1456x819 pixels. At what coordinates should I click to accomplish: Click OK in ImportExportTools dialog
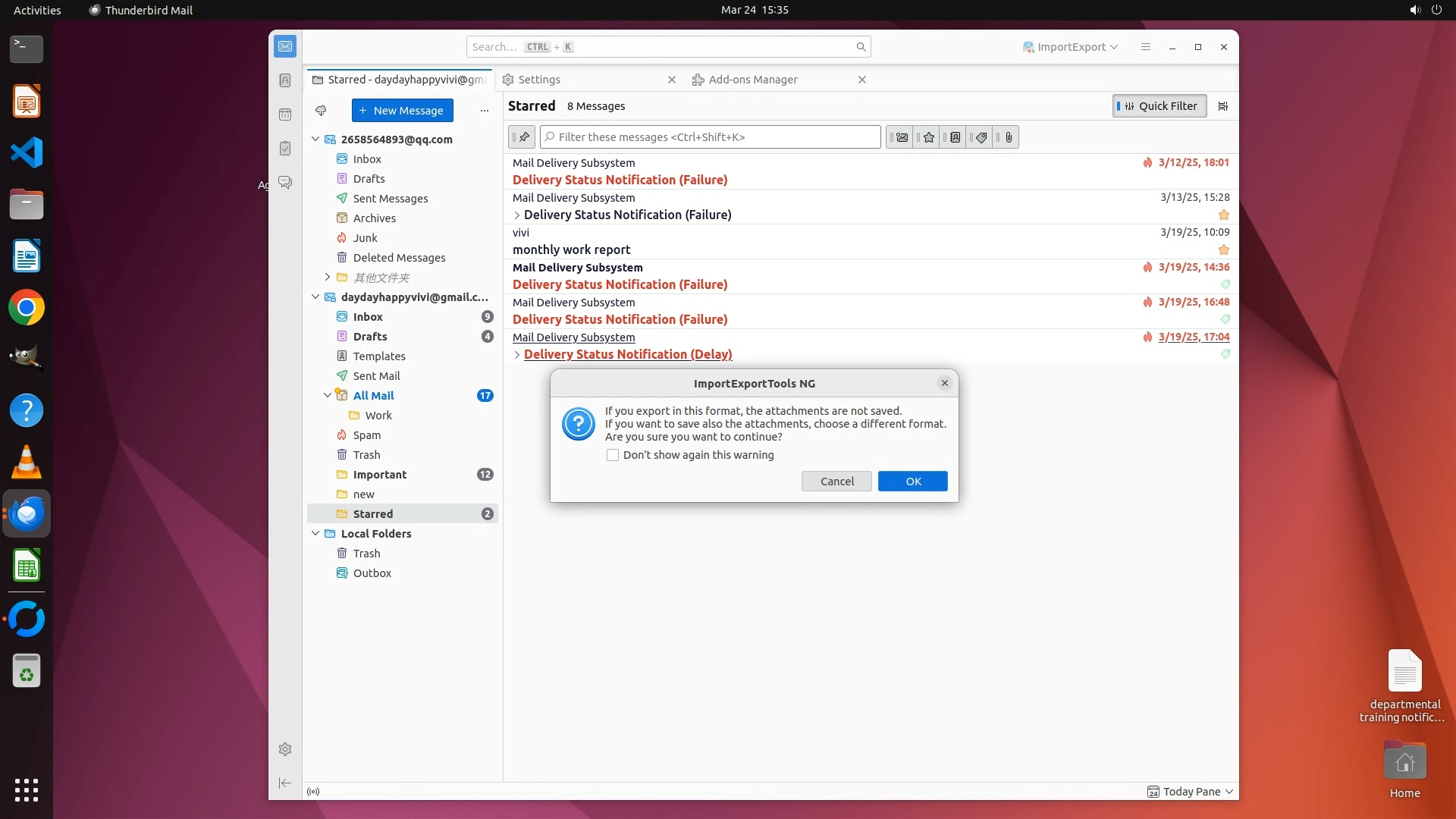point(913,482)
